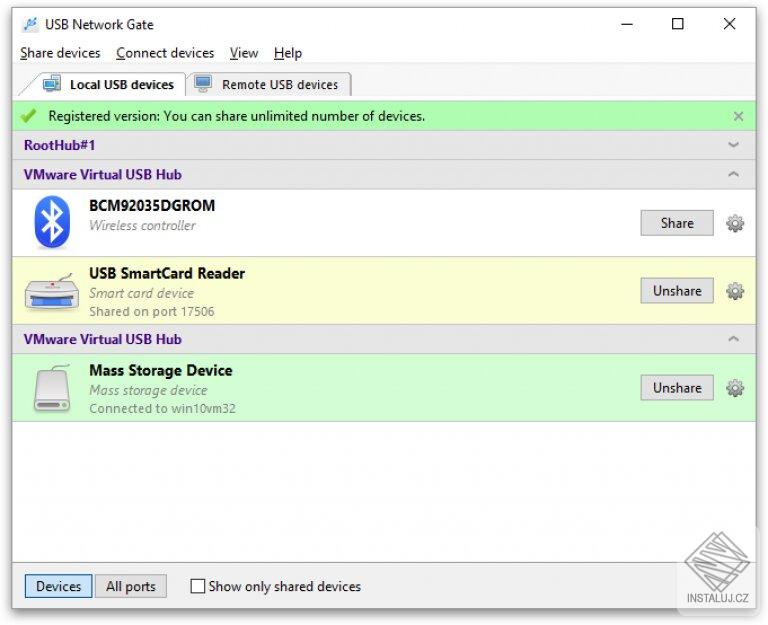
Task: Click 'Shared on port 17506' status text
Action: point(152,312)
